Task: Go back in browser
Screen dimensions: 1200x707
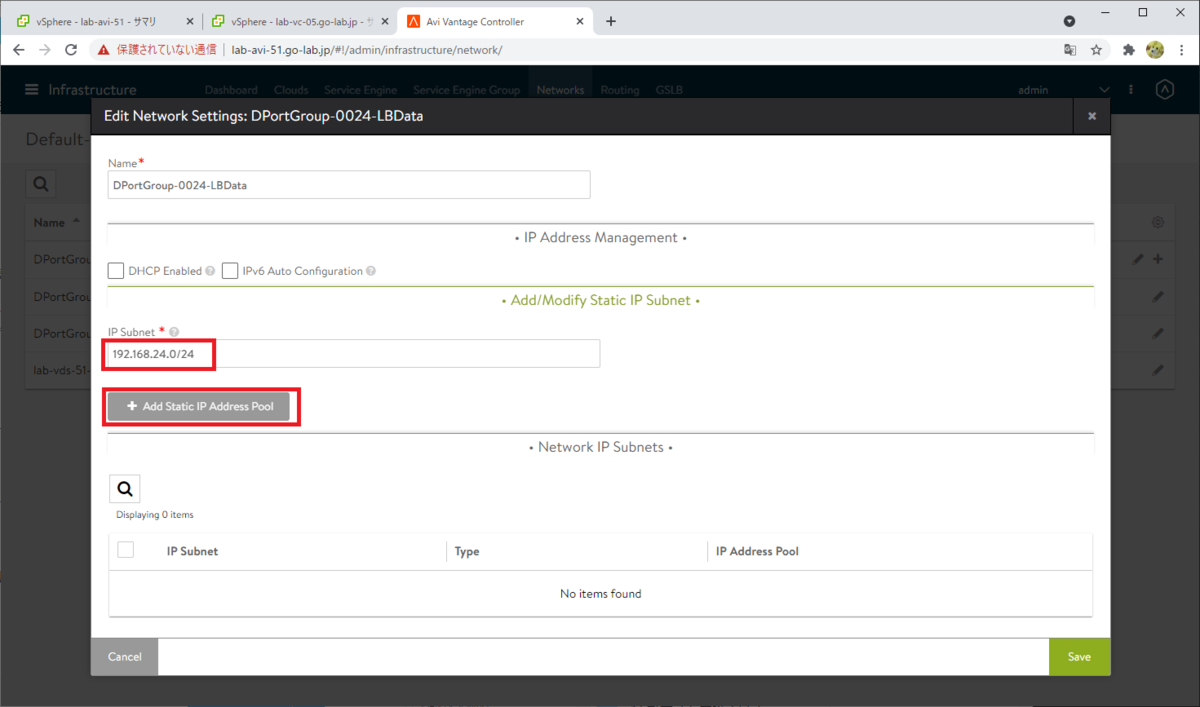Action: tap(18, 49)
